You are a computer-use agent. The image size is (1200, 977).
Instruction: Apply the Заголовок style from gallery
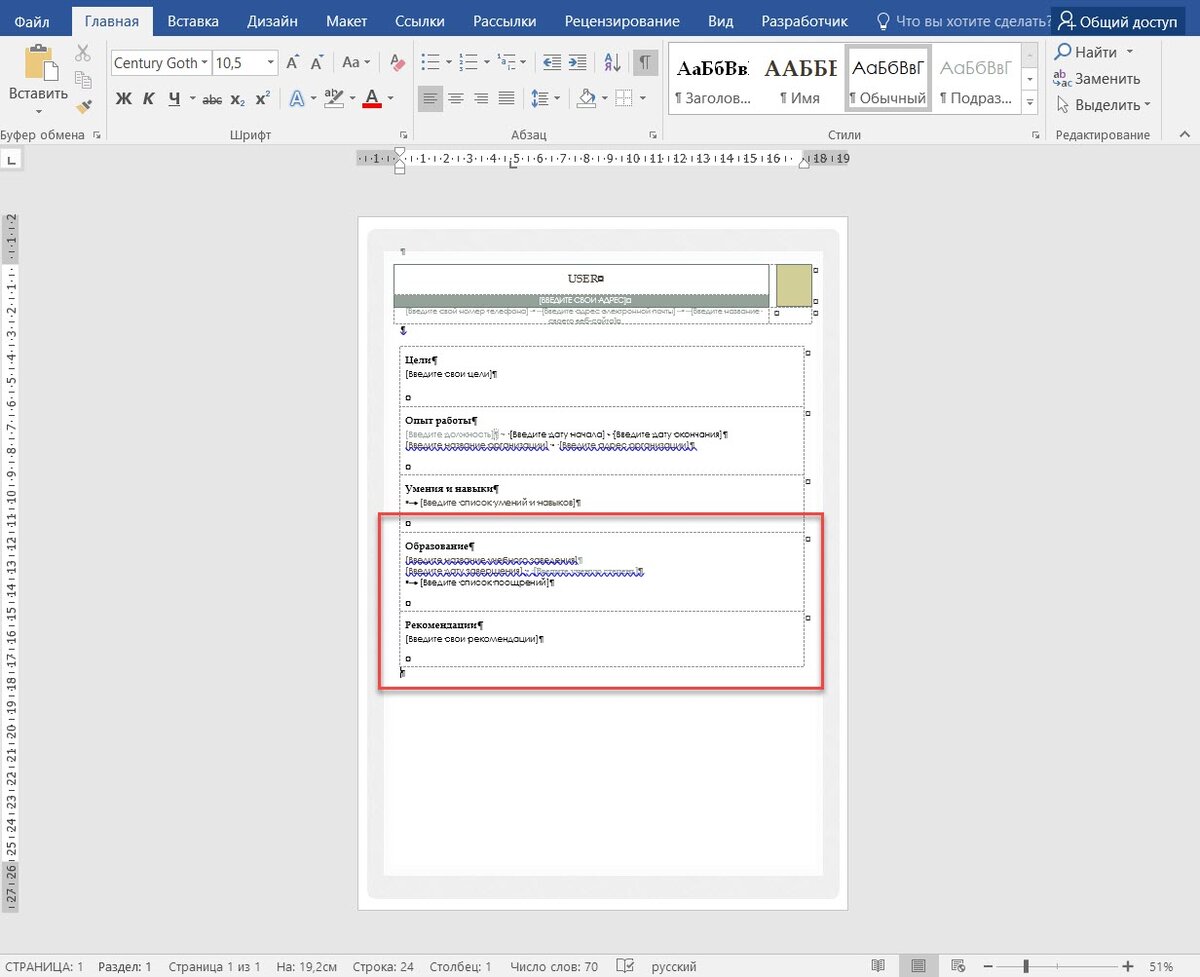(x=712, y=78)
